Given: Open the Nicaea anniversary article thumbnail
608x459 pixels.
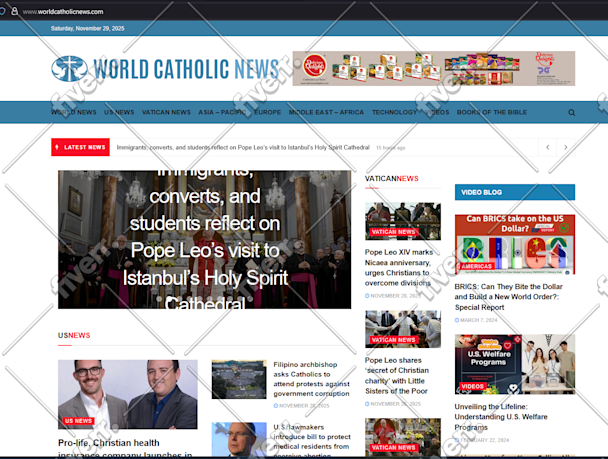Looking at the screenshot, I should pos(403,221).
